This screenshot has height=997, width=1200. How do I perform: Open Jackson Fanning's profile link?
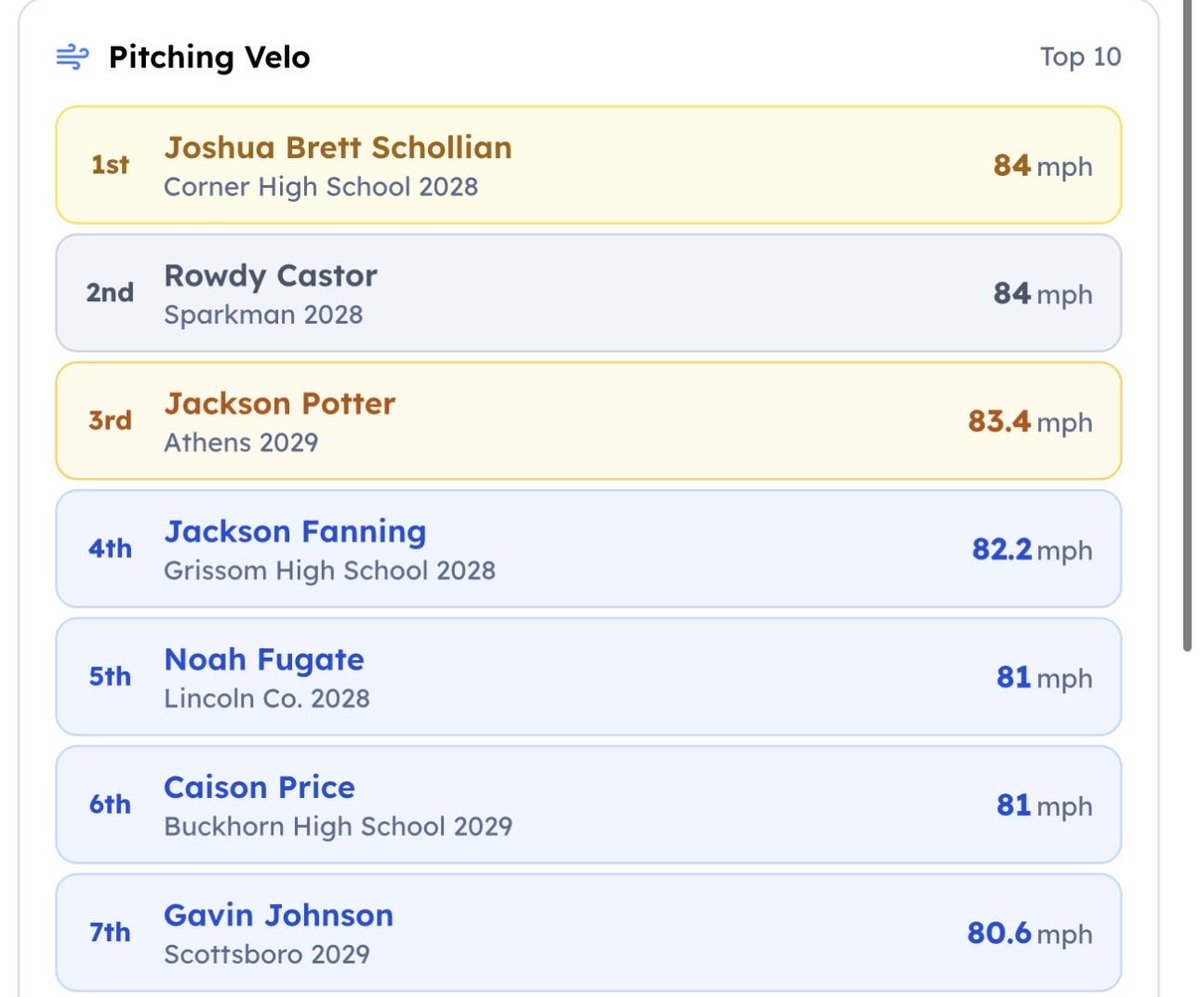295,532
